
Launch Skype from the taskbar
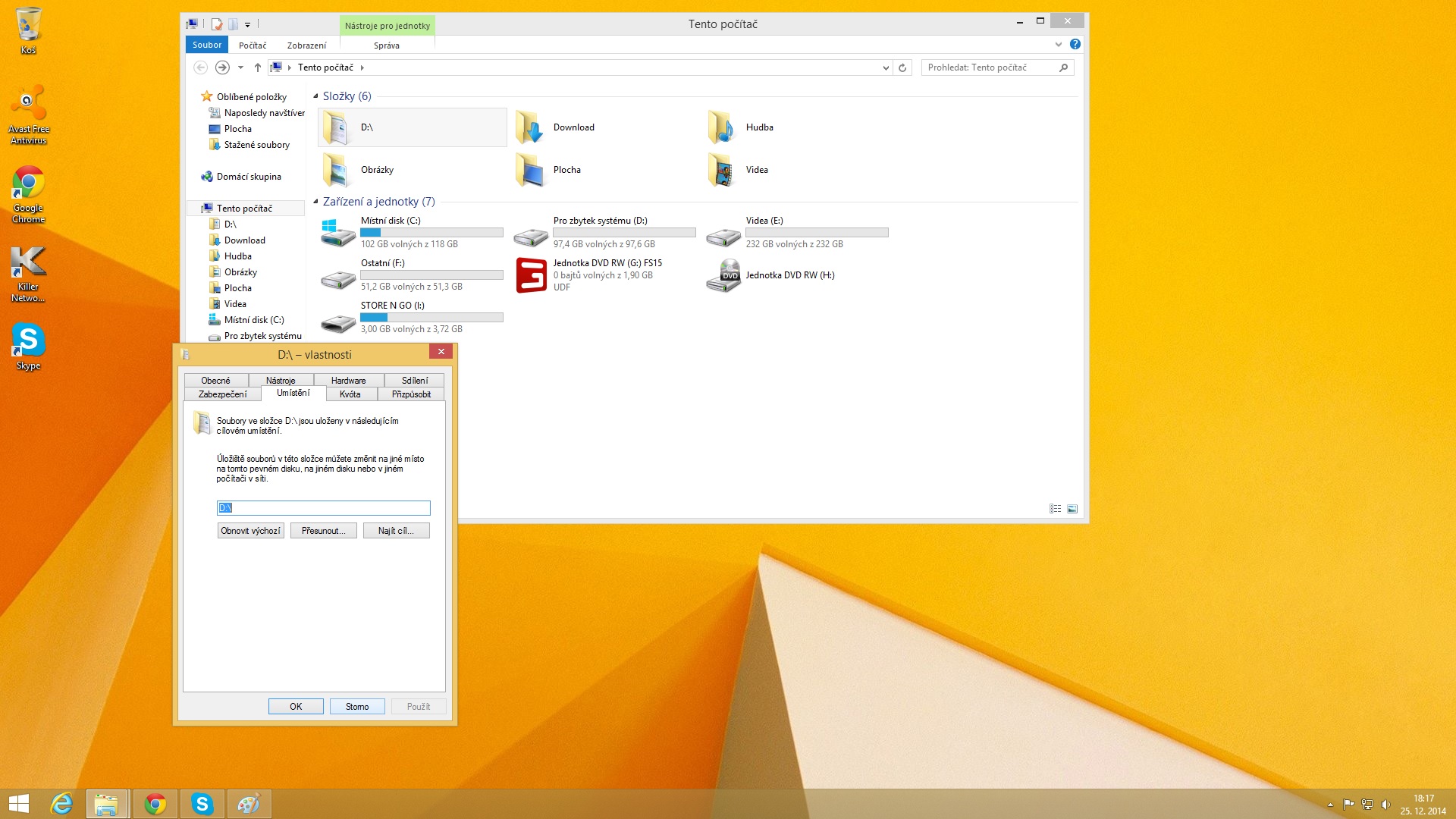pyautogui.click(x=202, y=804)
